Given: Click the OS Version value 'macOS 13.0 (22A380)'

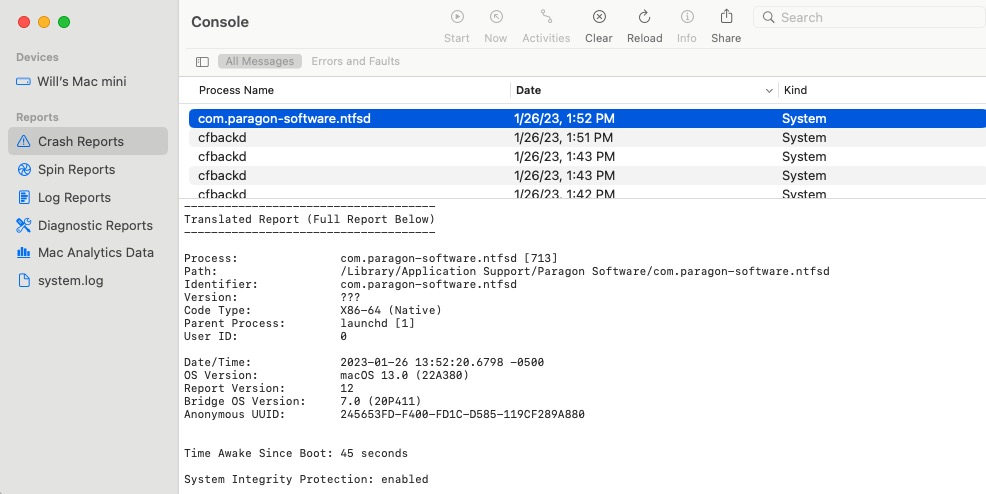Looking at the screenshot, I should pyautogui.click(x=404, y=375).
